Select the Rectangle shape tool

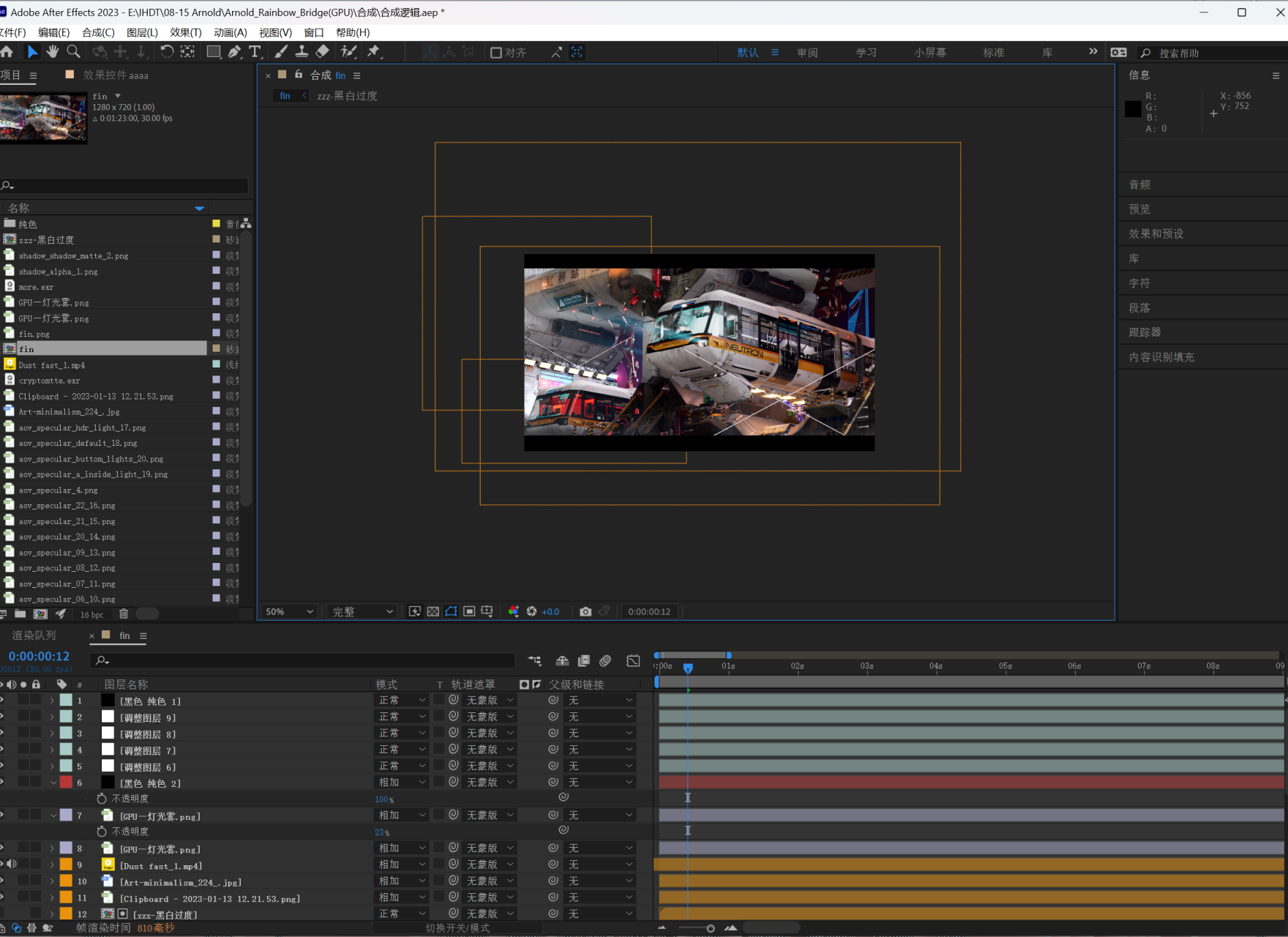click(x=214, y=52)
